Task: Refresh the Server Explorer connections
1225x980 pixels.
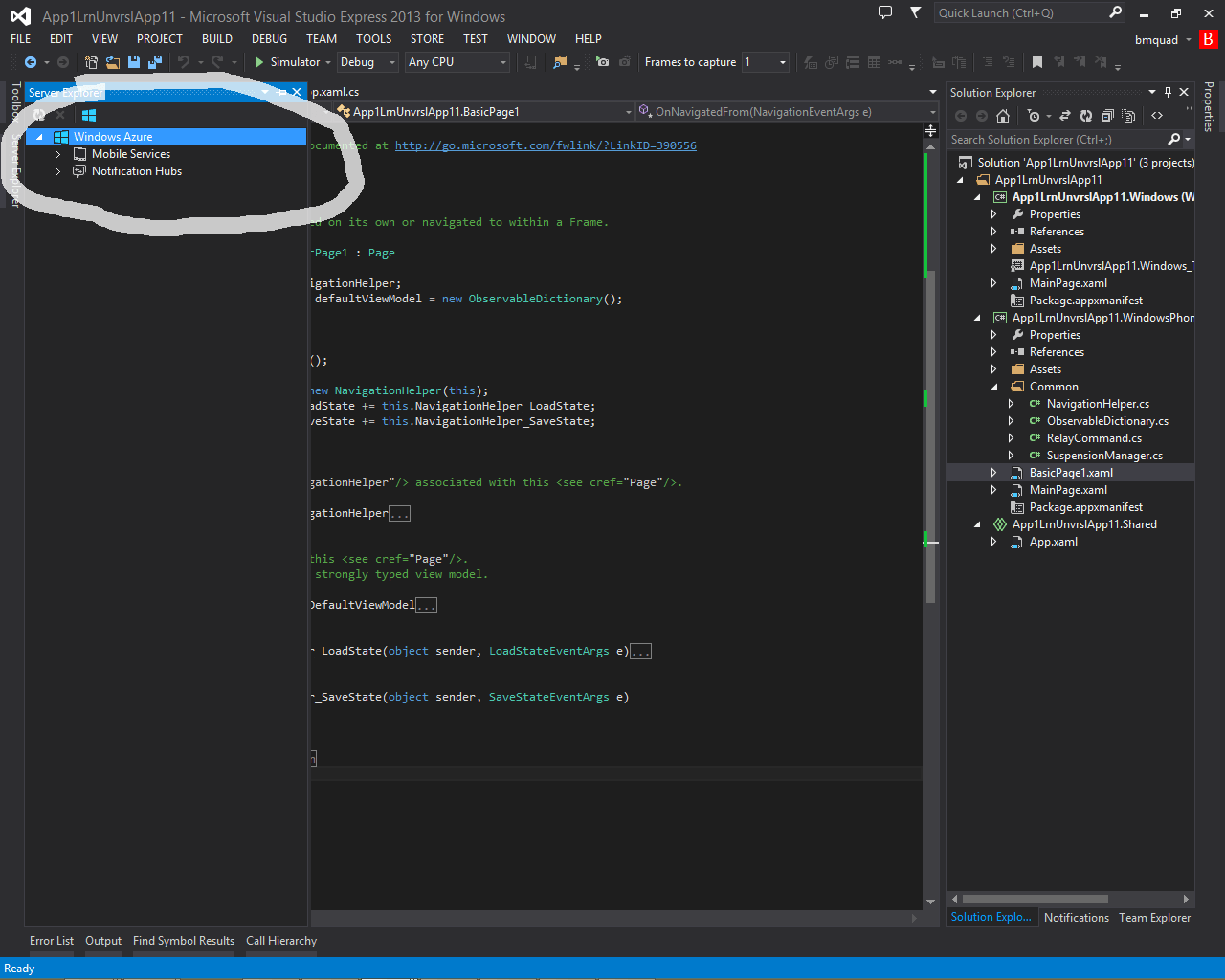Action: [40, 115]
